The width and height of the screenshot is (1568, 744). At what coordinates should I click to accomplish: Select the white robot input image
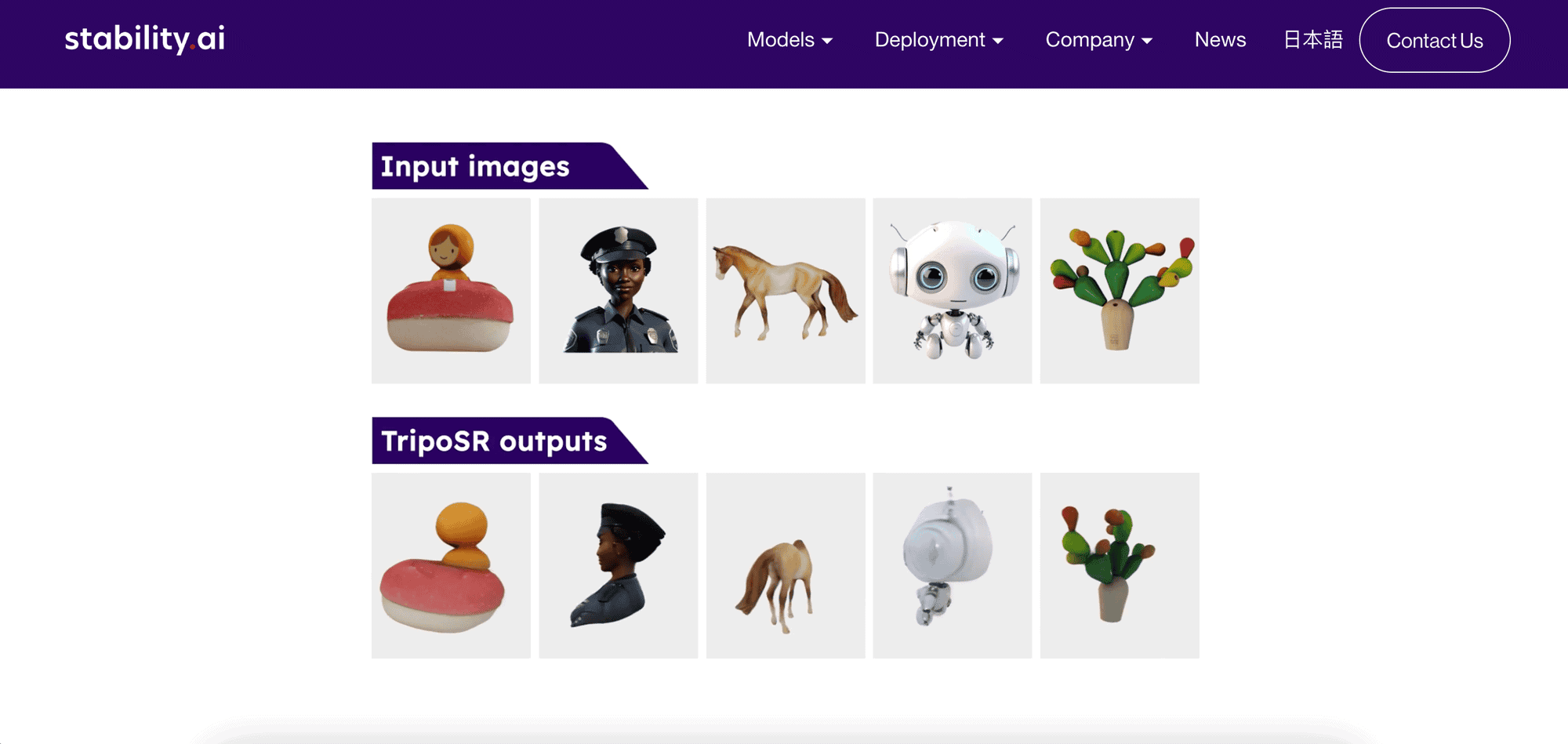(953, 291)
